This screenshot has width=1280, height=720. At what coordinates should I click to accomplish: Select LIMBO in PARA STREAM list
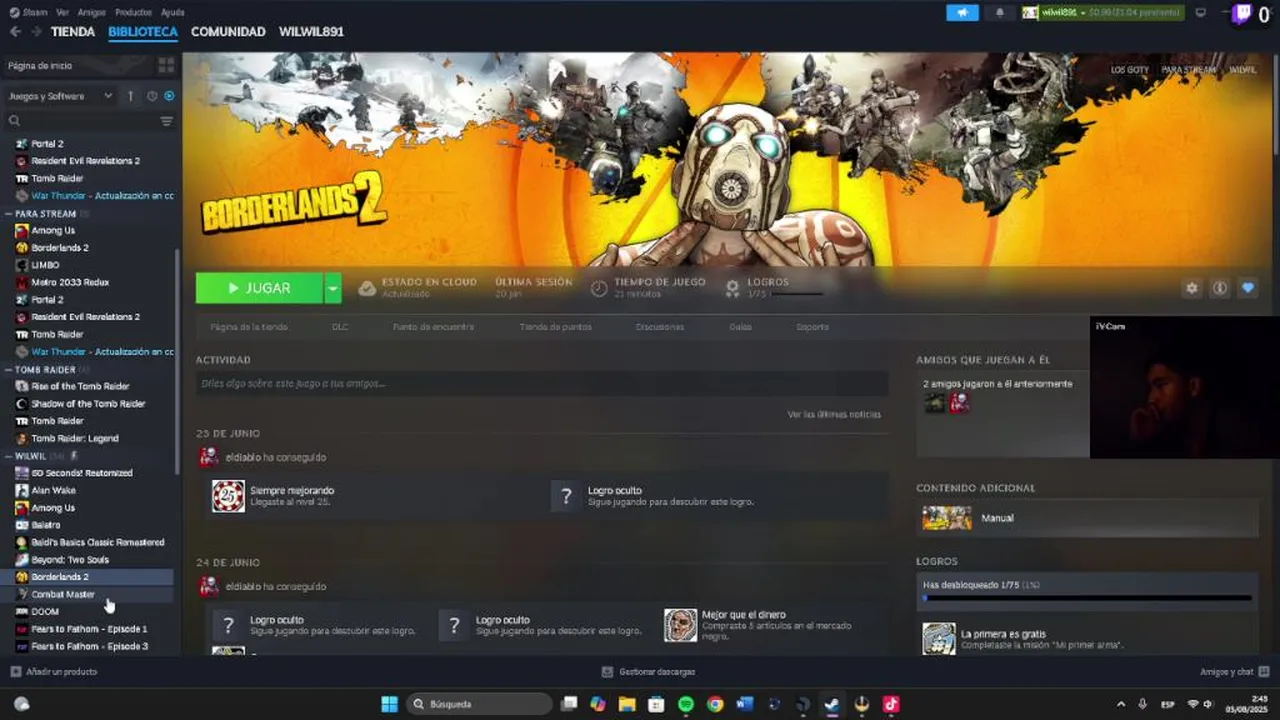(45, 265)
